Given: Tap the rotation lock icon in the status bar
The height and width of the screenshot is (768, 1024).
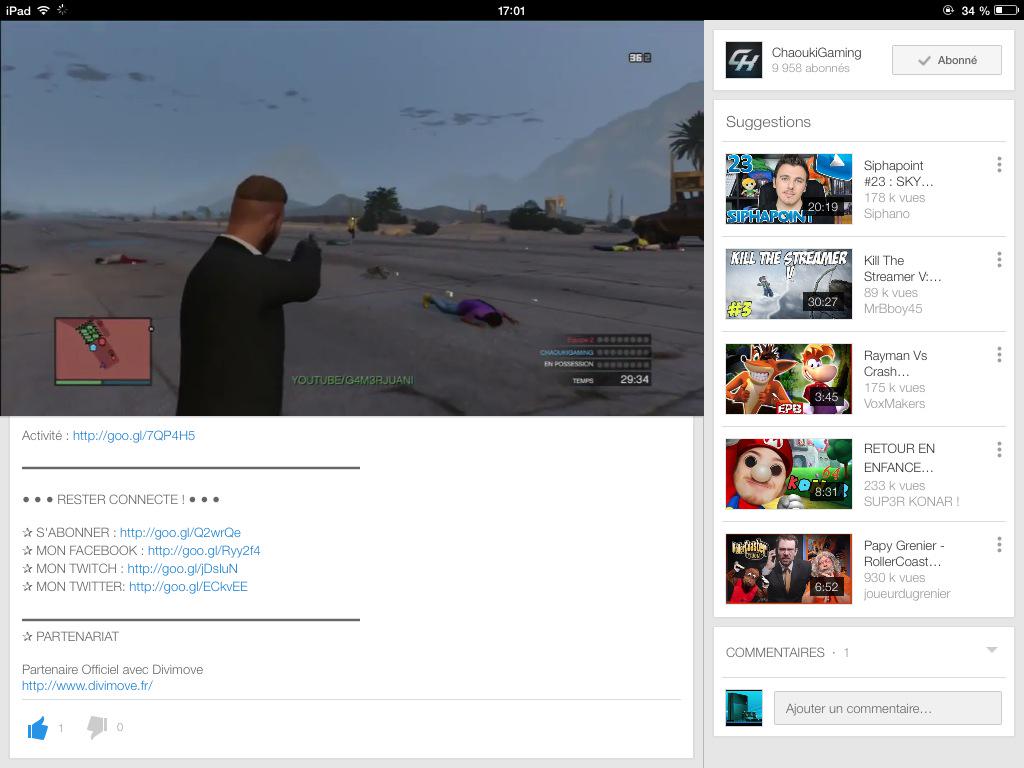Looking at the screenshot, I should [948, 10].
